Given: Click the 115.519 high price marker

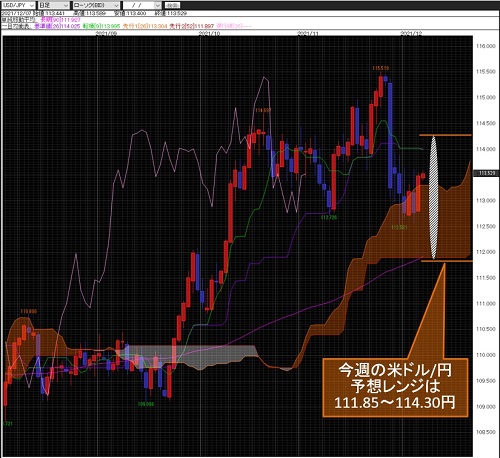Looking at the screenshot, I should (x=381, y=68).
